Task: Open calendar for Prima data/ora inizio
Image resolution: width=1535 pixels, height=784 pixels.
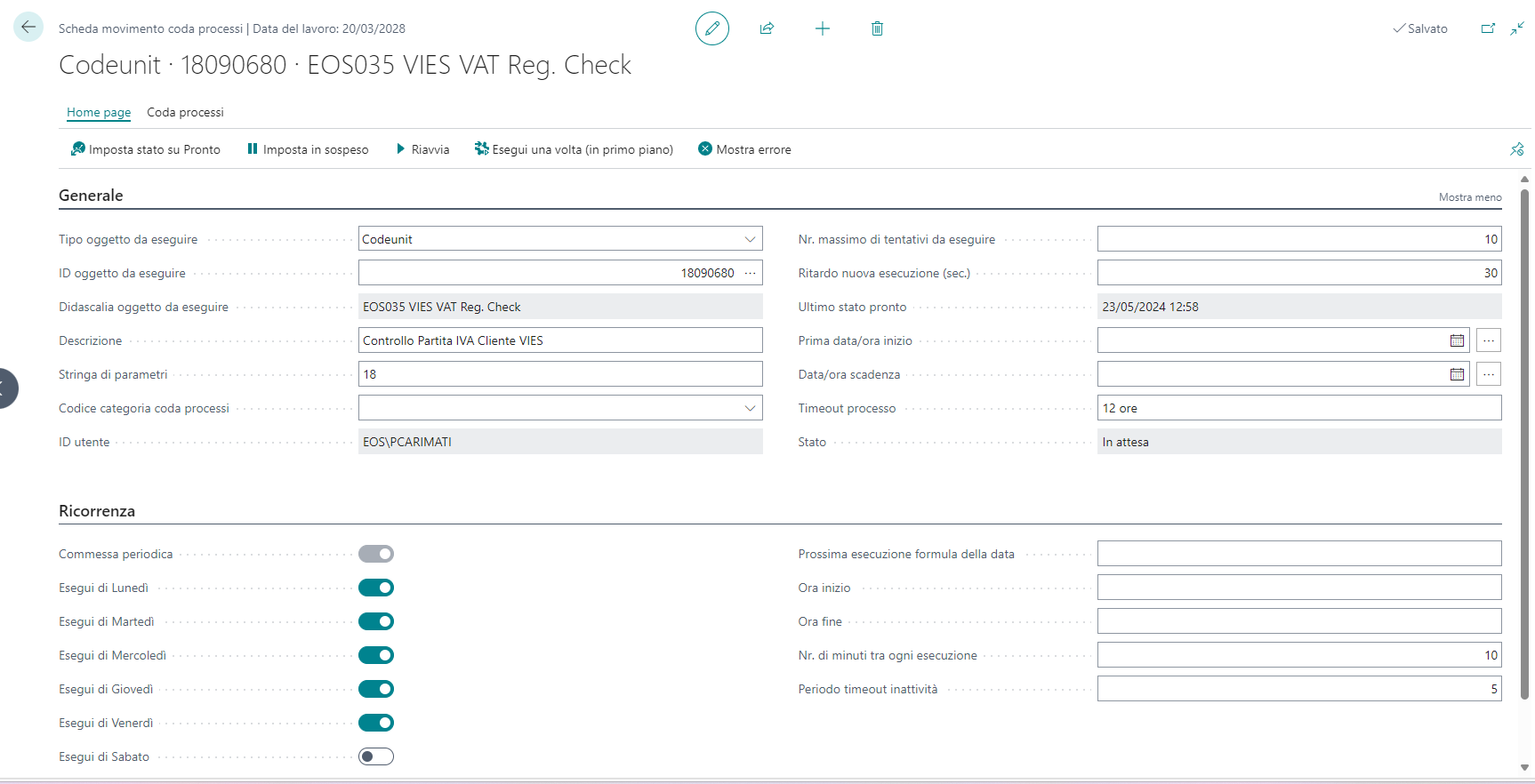Action: point(1457,340)
